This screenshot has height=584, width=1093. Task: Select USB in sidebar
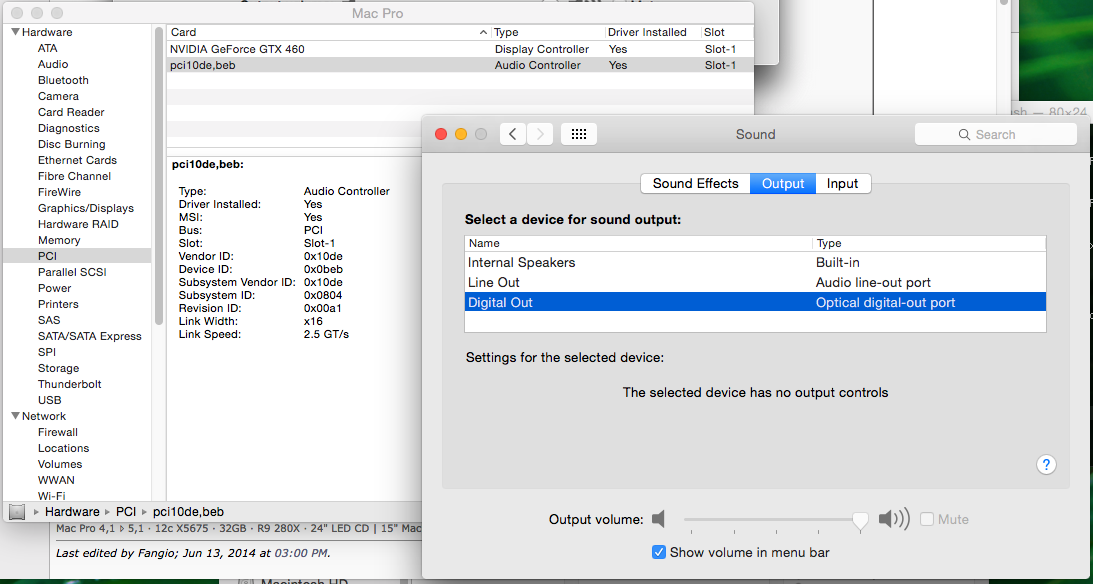[x=49, y=401]
